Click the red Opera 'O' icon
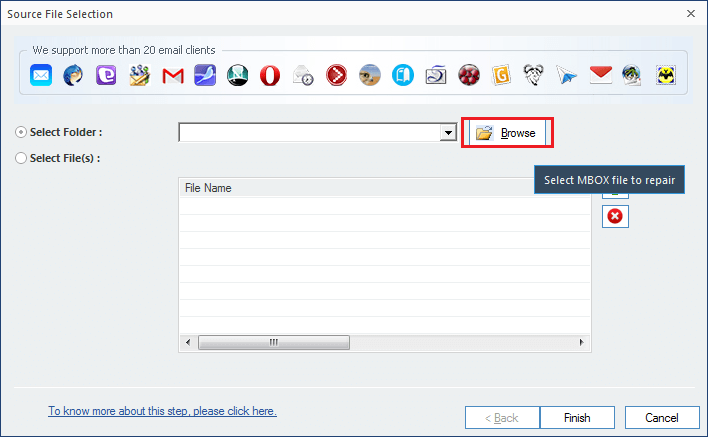Viewport: 708px width, 437px height. 270,75
